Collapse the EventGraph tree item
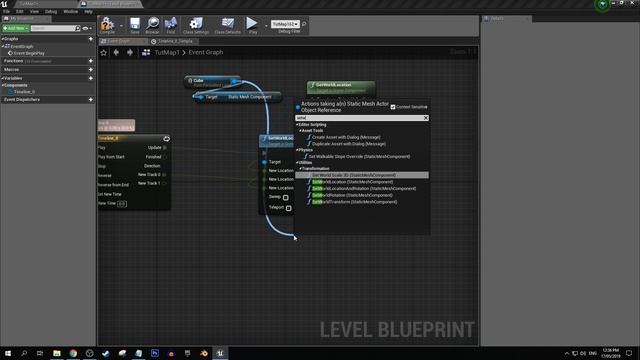This screenshot has height=360, width=640. pos(3,46)
